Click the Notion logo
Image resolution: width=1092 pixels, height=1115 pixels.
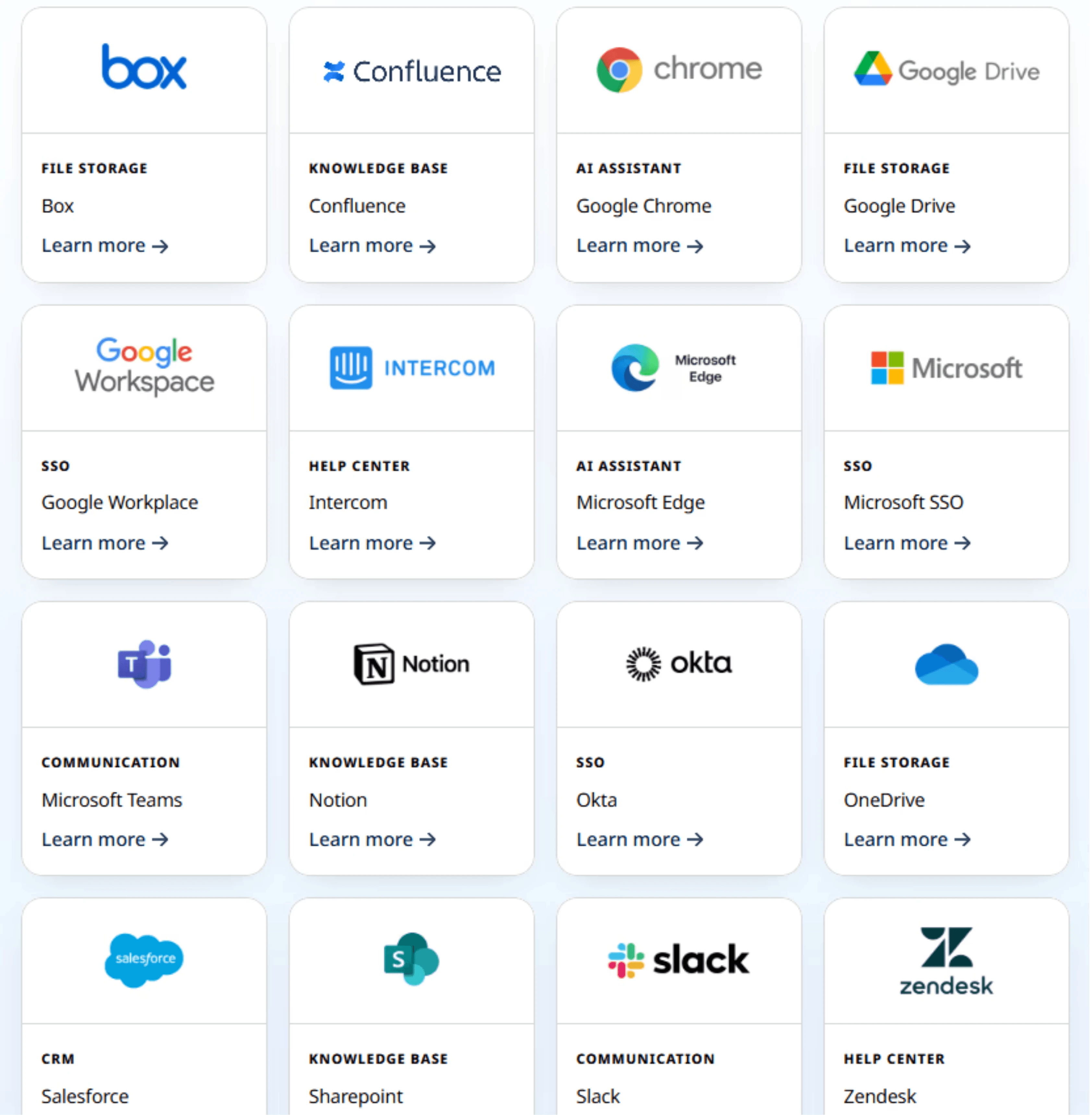tap(412, 664)
